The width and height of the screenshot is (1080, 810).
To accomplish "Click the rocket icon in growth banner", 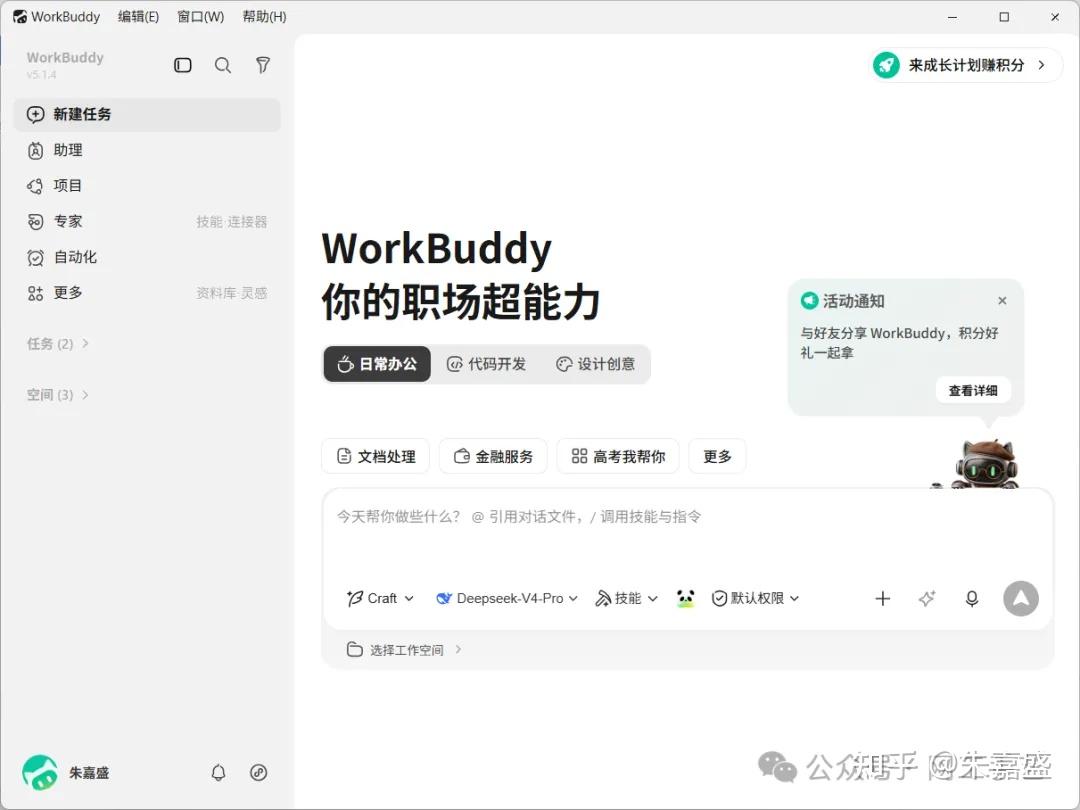I will tap(886, 65).
